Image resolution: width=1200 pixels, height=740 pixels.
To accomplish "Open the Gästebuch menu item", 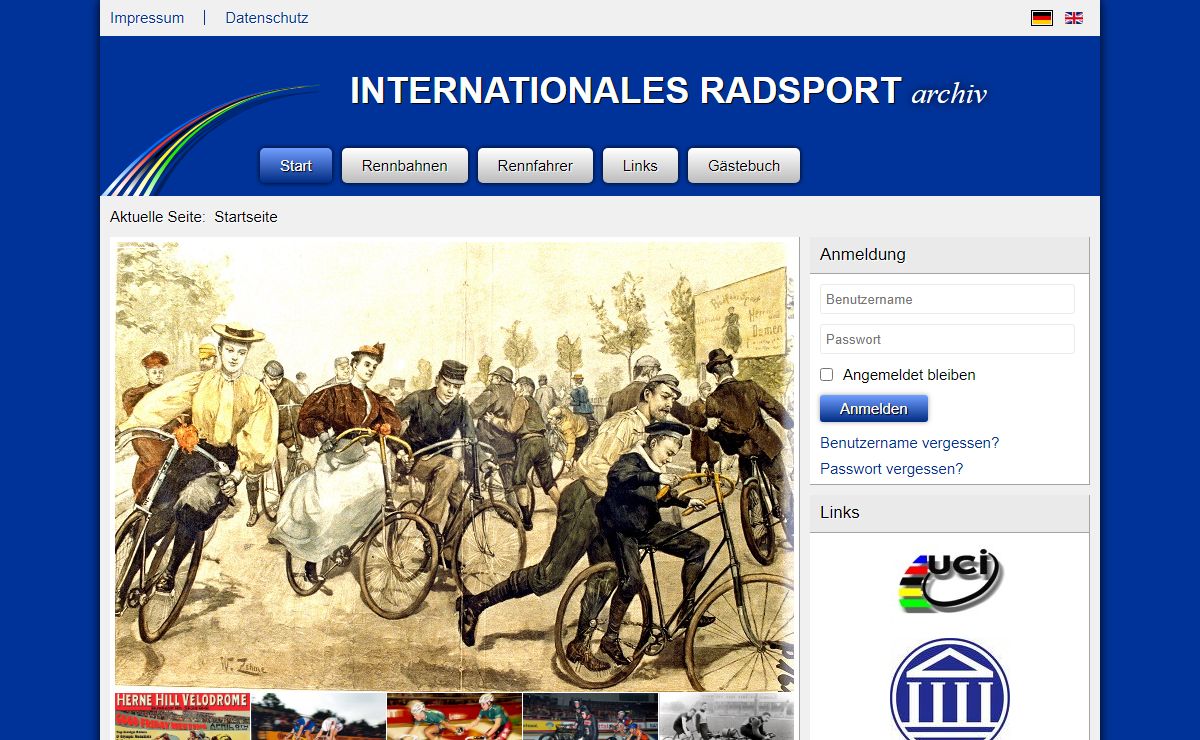I will coord(744,166).
